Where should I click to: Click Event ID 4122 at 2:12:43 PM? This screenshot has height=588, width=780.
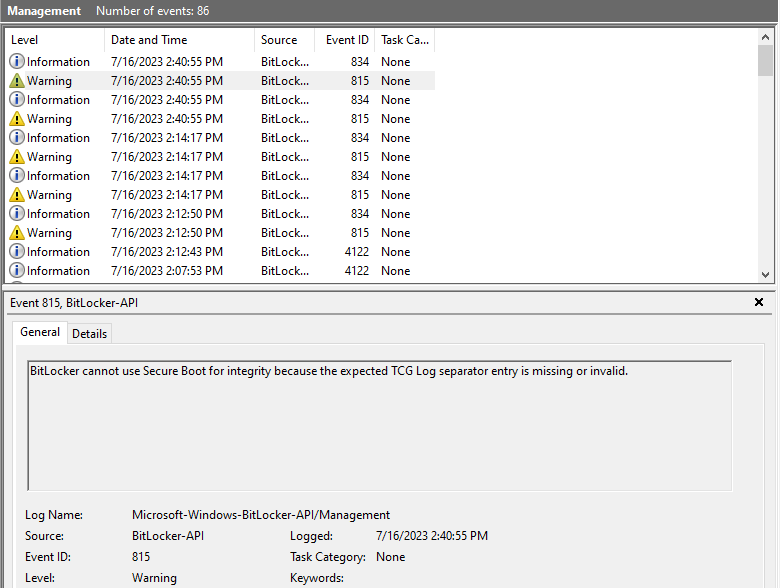click(x=357, y=252)
